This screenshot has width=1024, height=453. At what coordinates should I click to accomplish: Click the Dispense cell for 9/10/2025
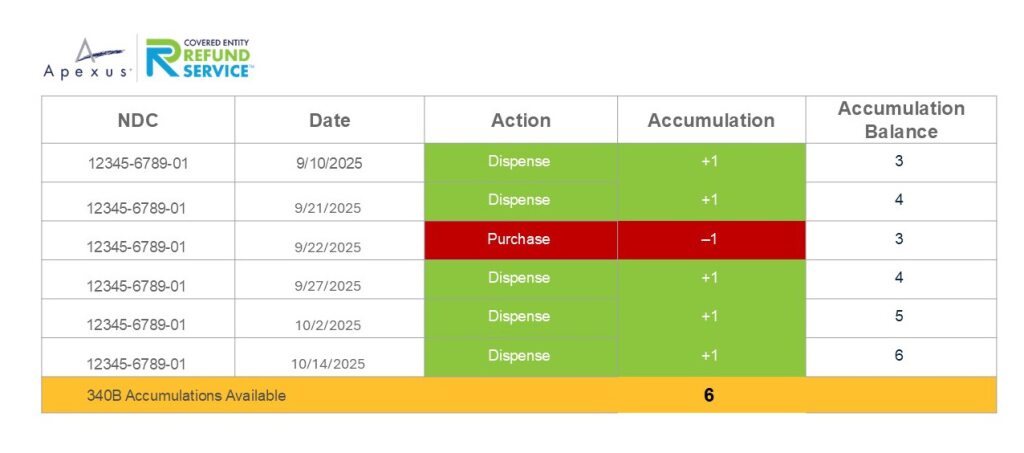click(519, 162)
